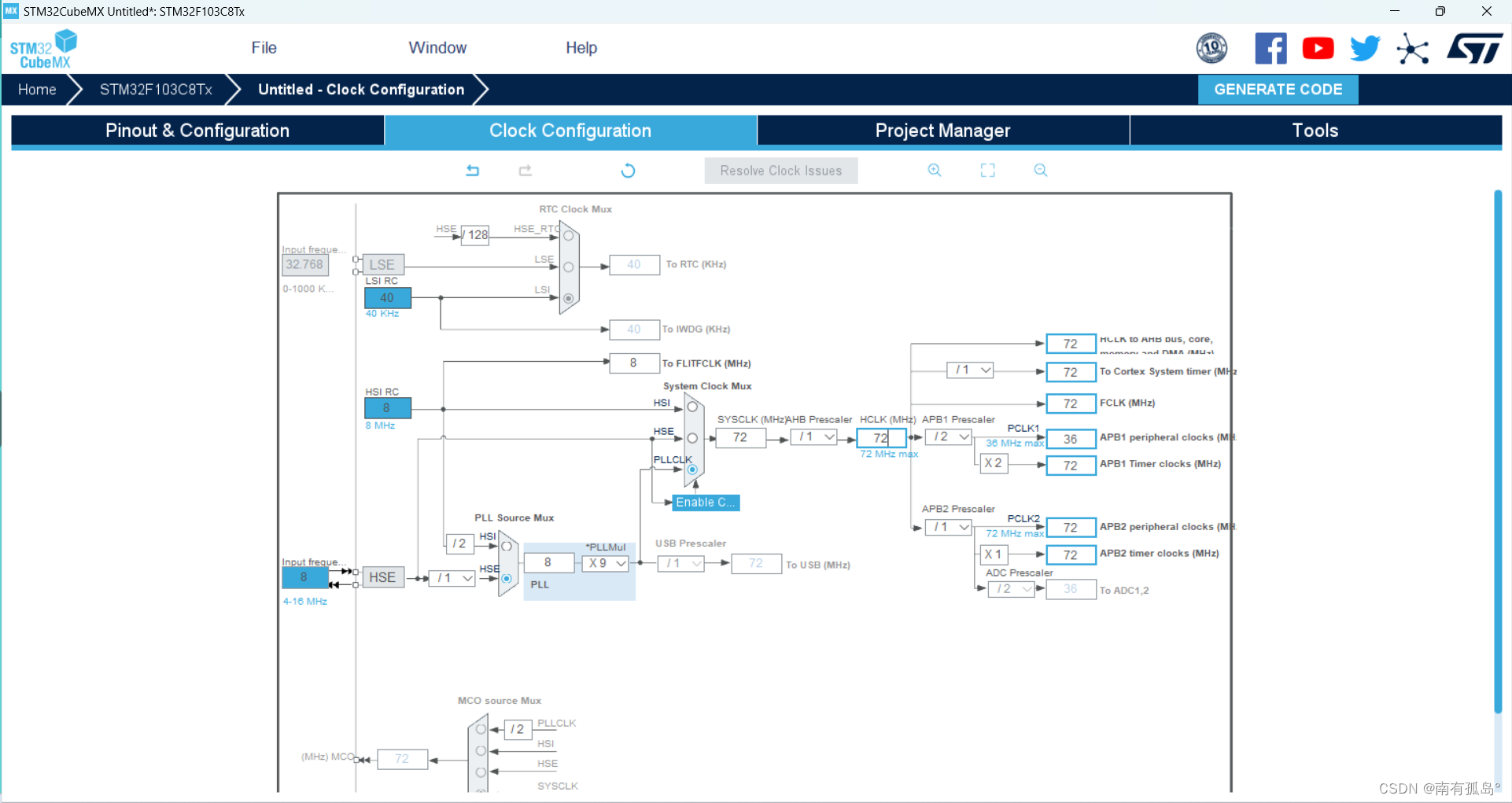1512x803 pixels.
Task: Switch to Tools tab
Action: click(x=1315, y=131)
